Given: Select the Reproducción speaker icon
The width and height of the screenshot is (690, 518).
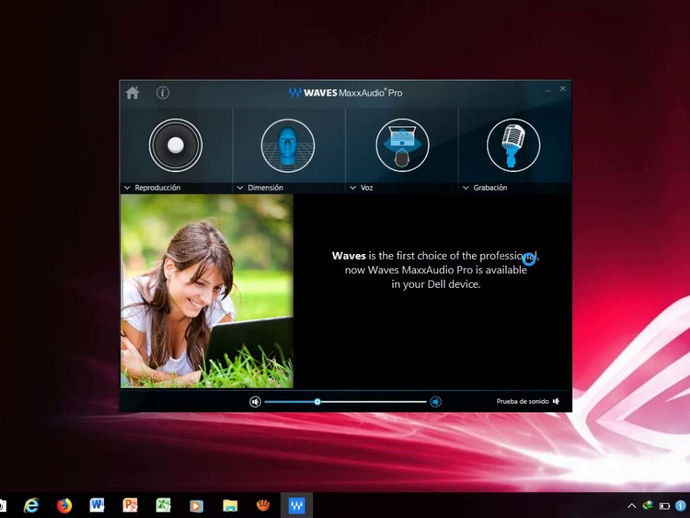Looking at the screenshot, I should click(176, 145).
